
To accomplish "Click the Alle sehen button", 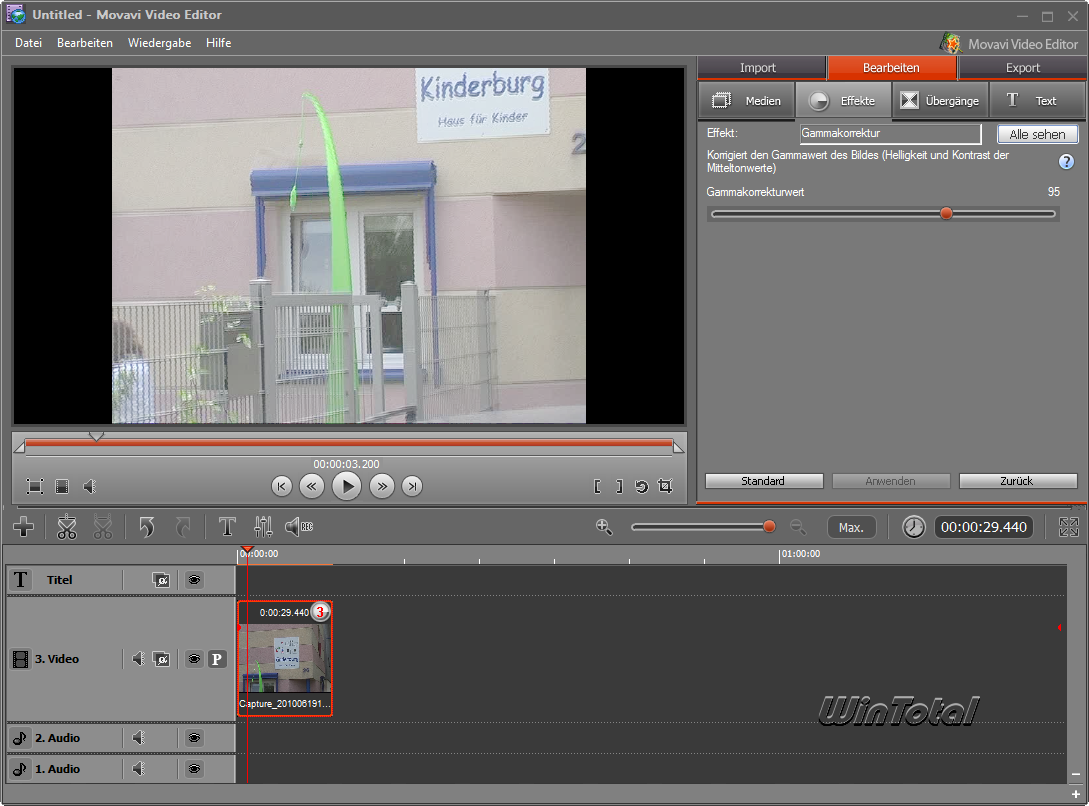I will point(1037,134).
